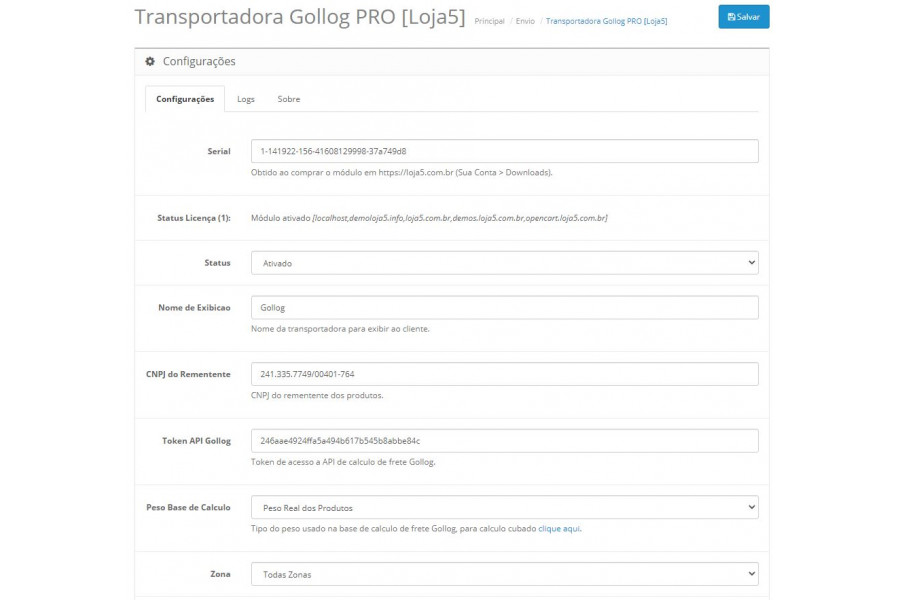Open the Status dropdown showing Ativado
The width and height of the screenshot is (900, 600).
[505, 263]
